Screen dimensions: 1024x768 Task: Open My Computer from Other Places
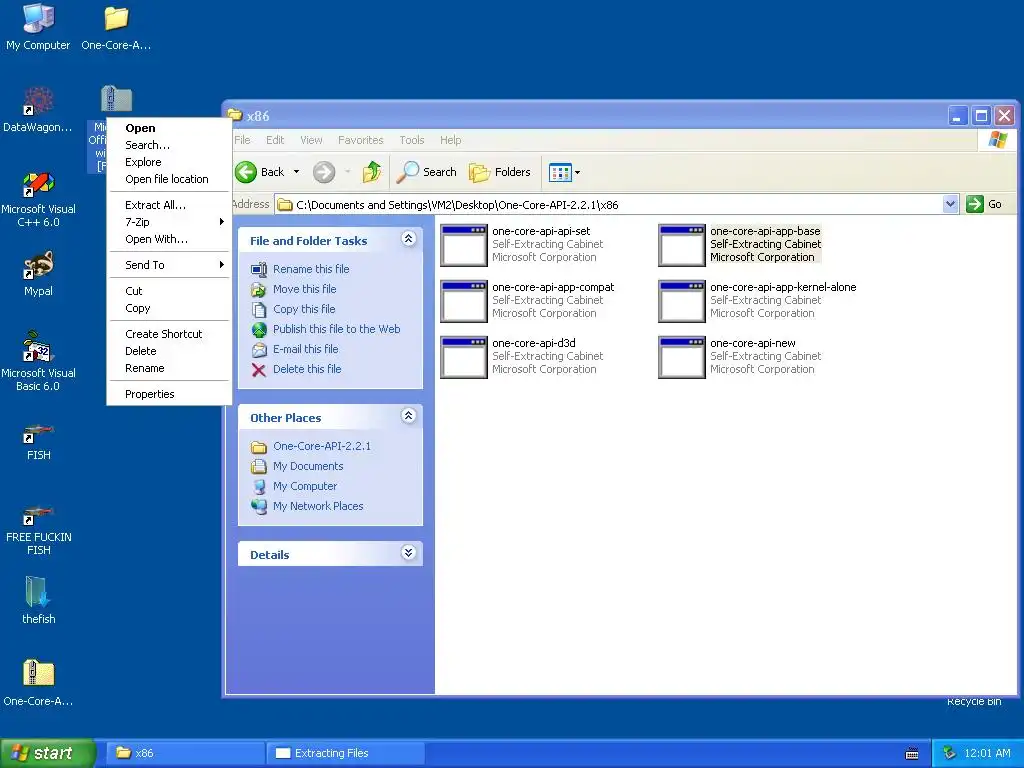(x=305, y=487)
